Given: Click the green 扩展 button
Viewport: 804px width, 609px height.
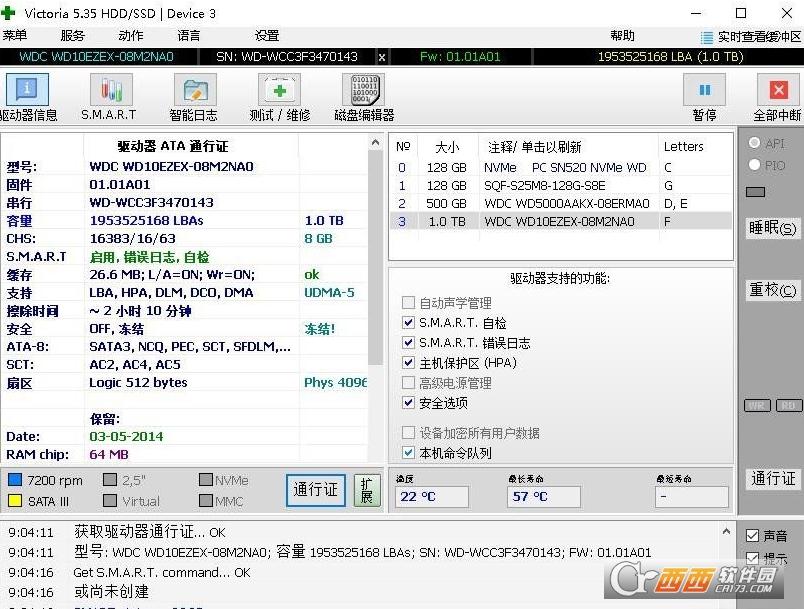Looking at the screenshot, I should [x=367, y=490].
